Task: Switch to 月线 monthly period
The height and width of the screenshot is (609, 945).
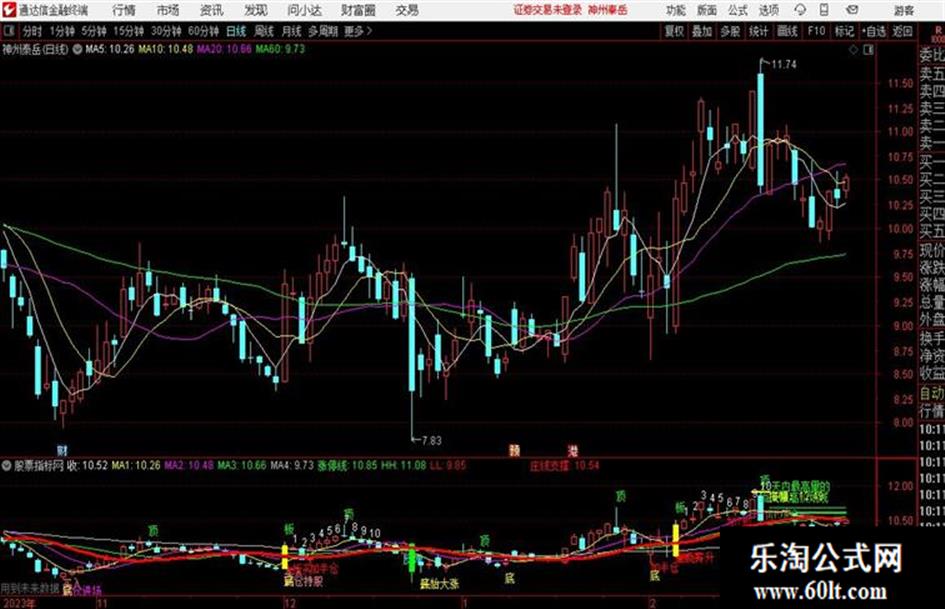Action: click(x=292, y=31)
